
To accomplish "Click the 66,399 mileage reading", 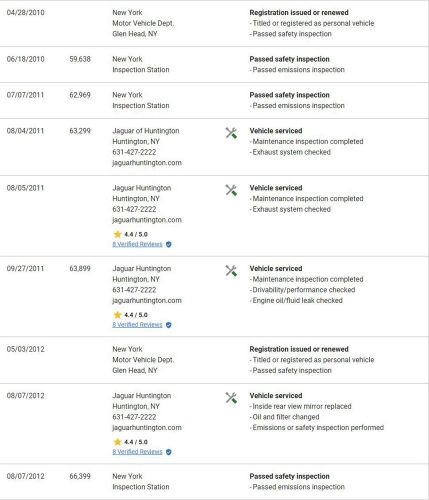I will [80, 476].
